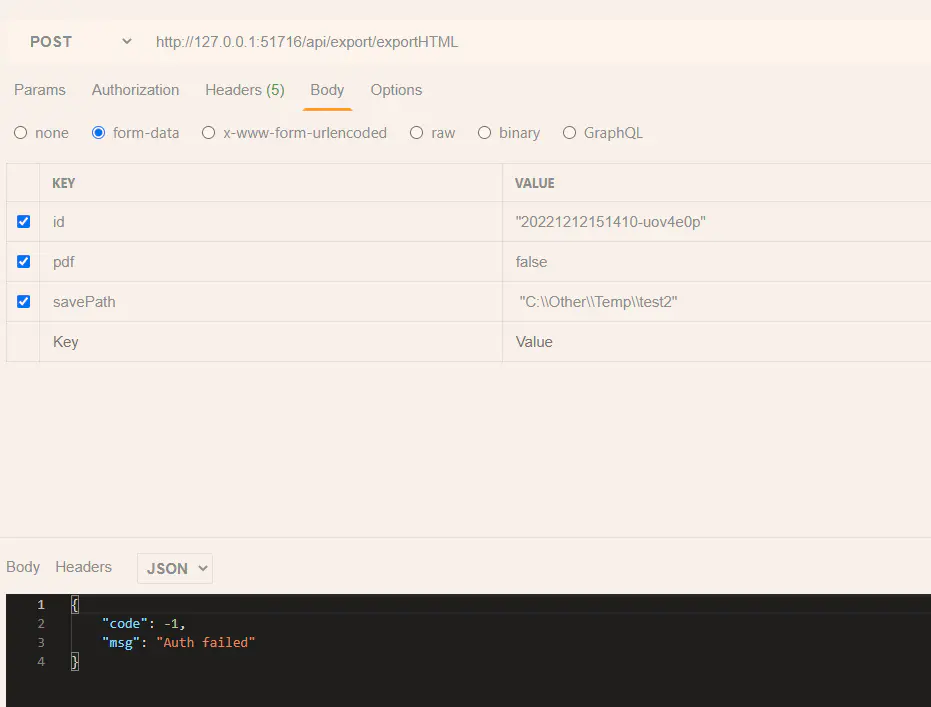Expand the JSON response format dropdown
The width and height of the screenshot is (931, 707).
pyautogui.click(x=175, y=568)
